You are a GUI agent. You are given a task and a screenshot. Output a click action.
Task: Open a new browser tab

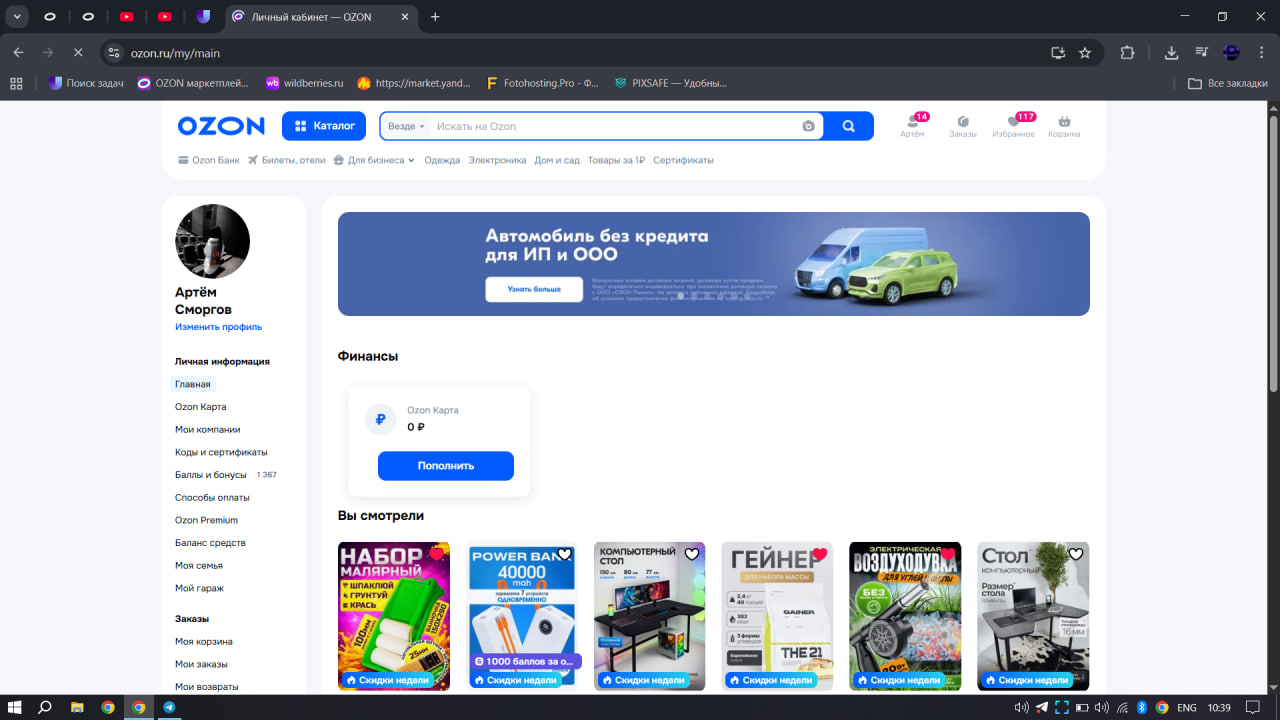[435, 16]
